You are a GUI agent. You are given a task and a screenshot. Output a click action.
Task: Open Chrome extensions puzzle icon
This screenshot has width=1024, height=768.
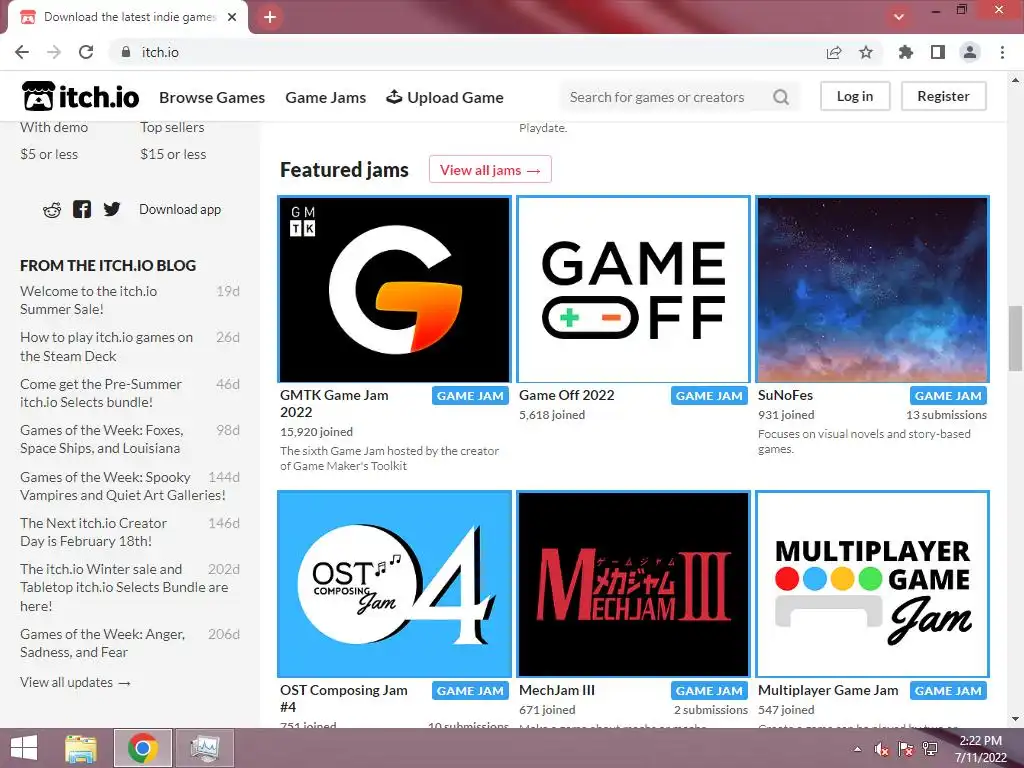(905, 52)
